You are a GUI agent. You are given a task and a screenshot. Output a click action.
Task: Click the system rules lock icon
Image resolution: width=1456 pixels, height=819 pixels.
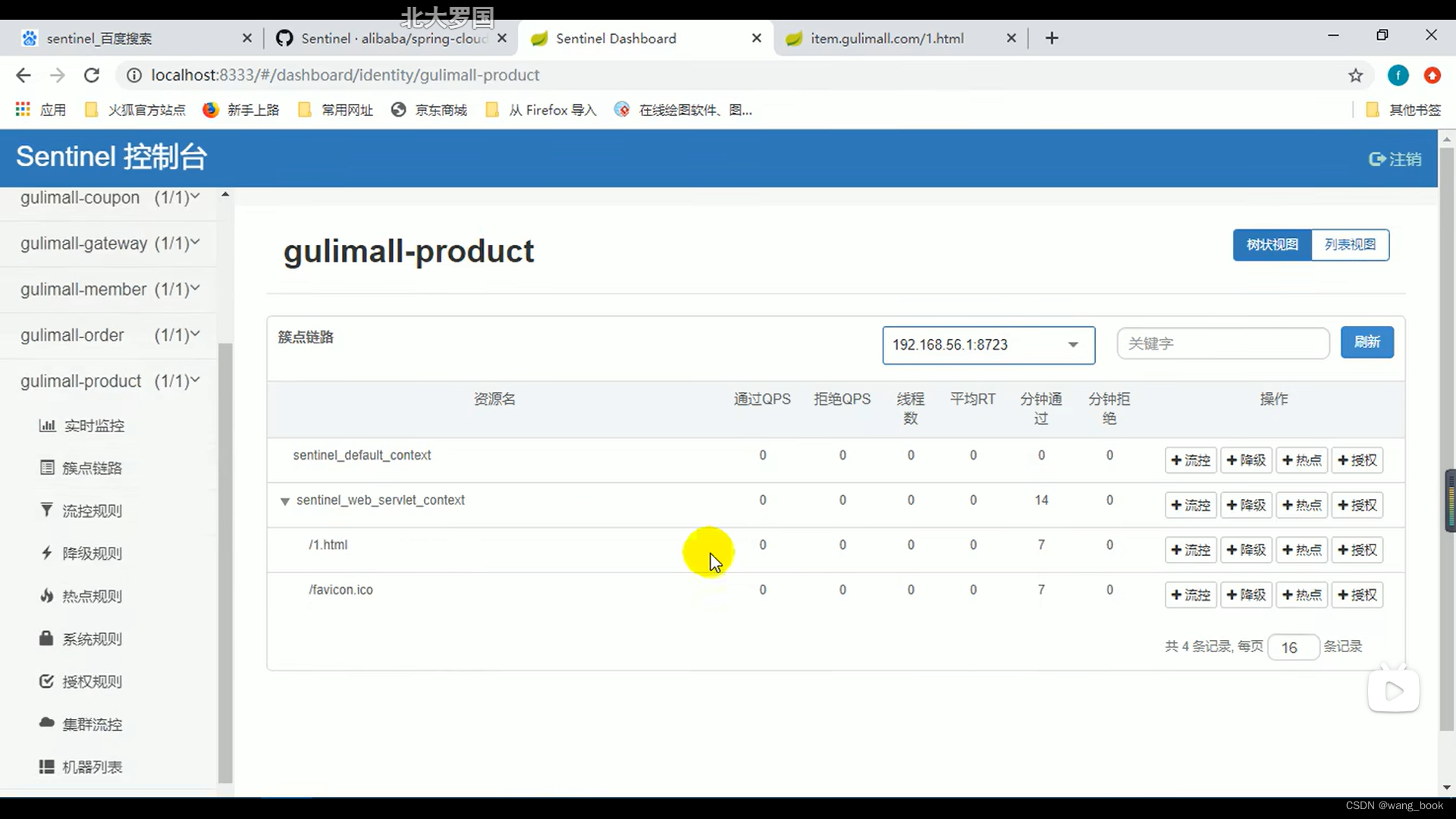tap(47, 638)
